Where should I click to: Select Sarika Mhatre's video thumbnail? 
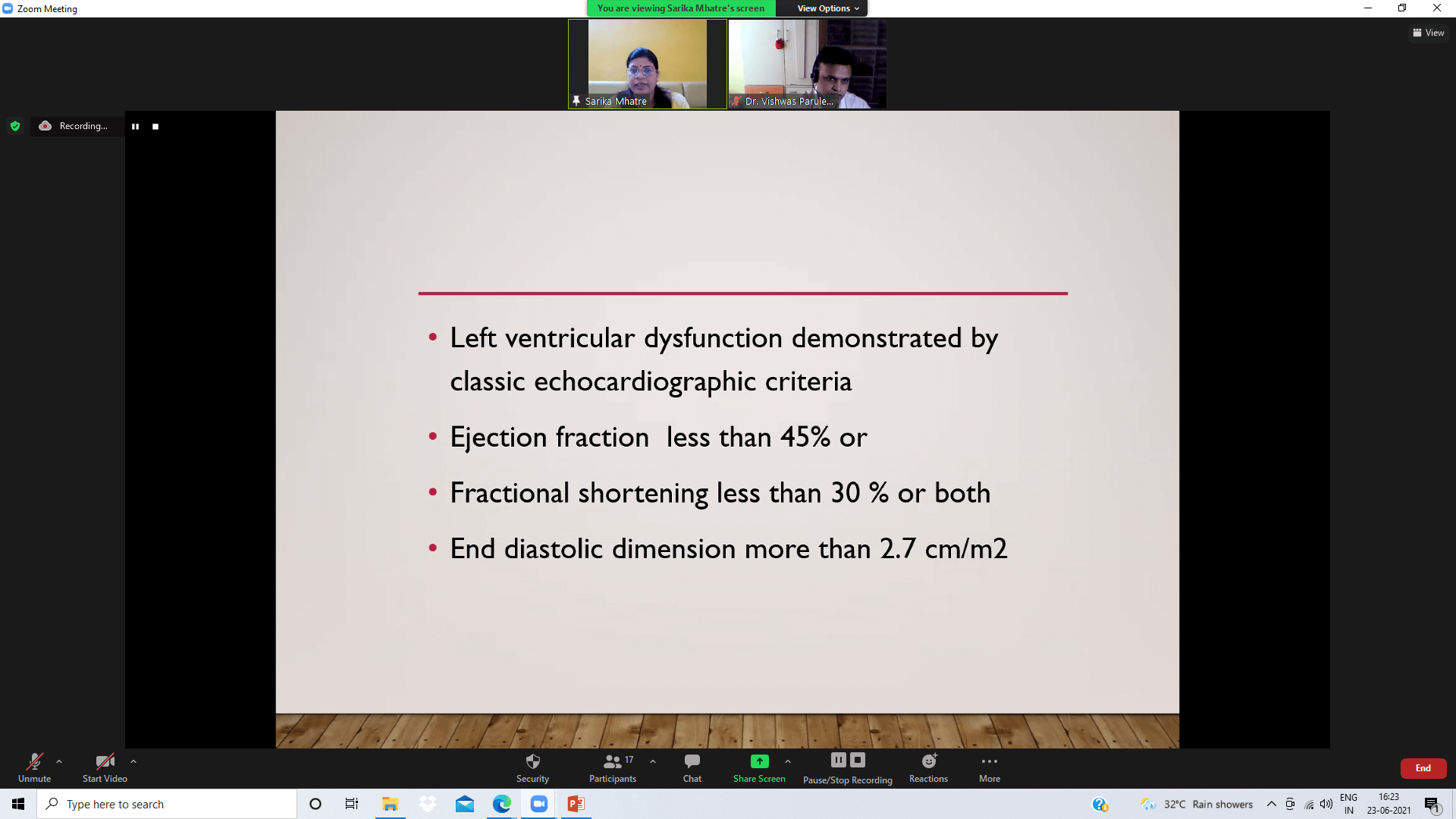click(647, 64)
